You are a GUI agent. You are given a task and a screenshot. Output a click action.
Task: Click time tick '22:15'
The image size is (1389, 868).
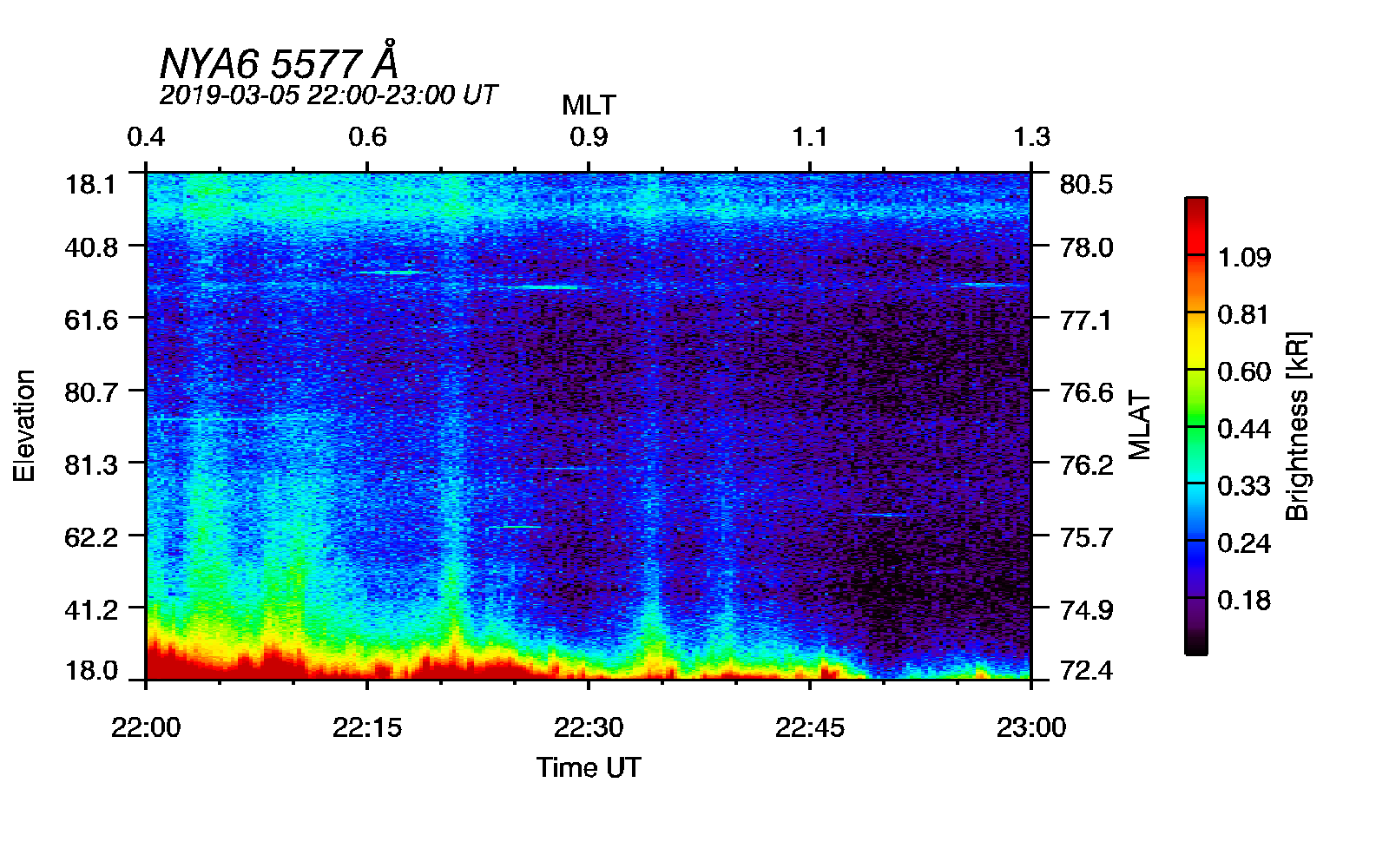pos(367,727)
